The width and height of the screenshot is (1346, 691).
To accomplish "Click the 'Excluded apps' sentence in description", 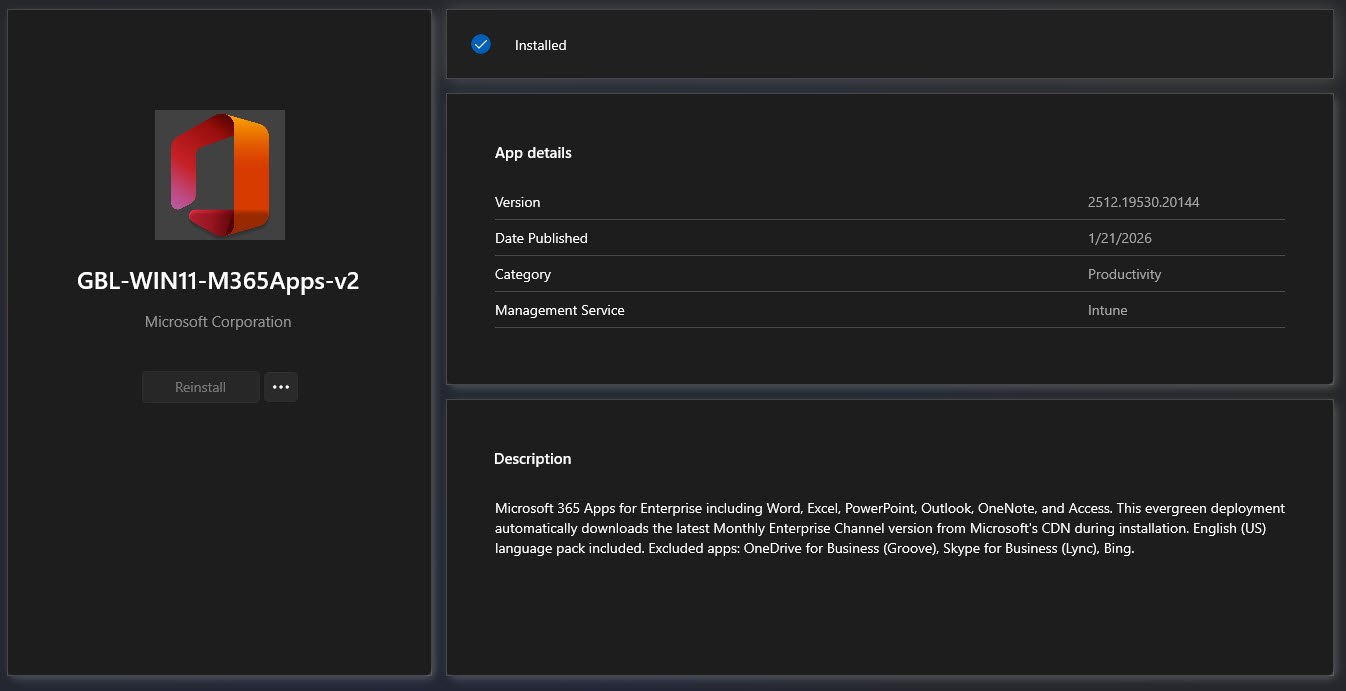I will coord(890,548).
